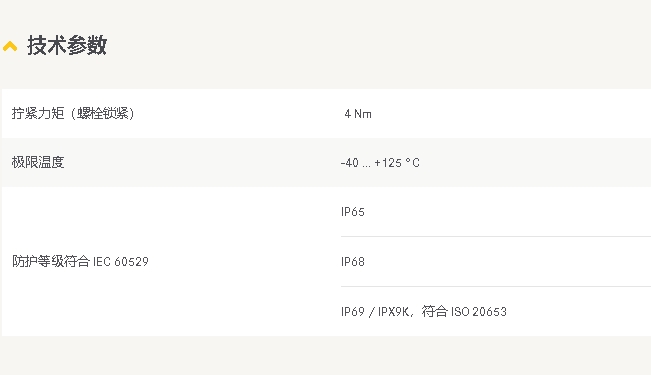Select the 防护等级符合 IEC 60529 label
651x375 pixels.
(x=80, y=261)
